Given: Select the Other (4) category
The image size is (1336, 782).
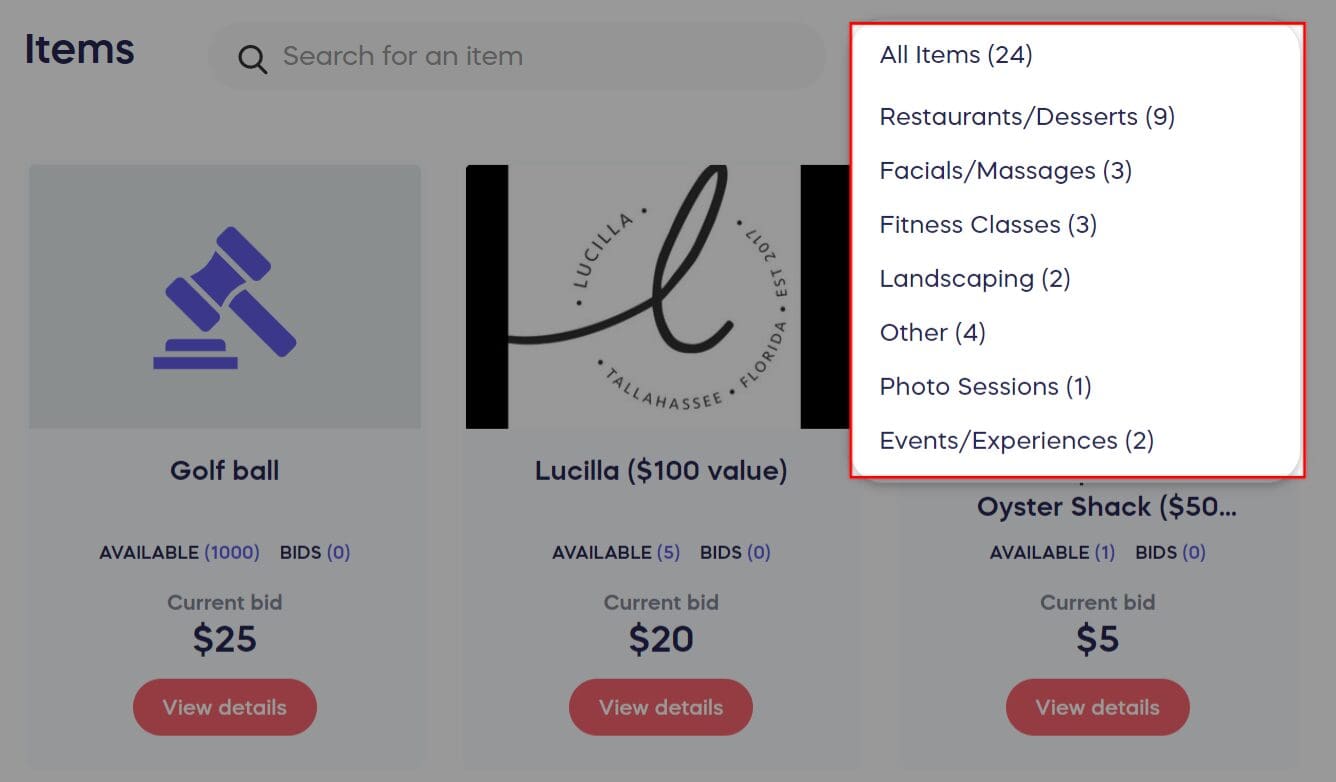Looking at the screenshot, I should [x=932, y=333].
